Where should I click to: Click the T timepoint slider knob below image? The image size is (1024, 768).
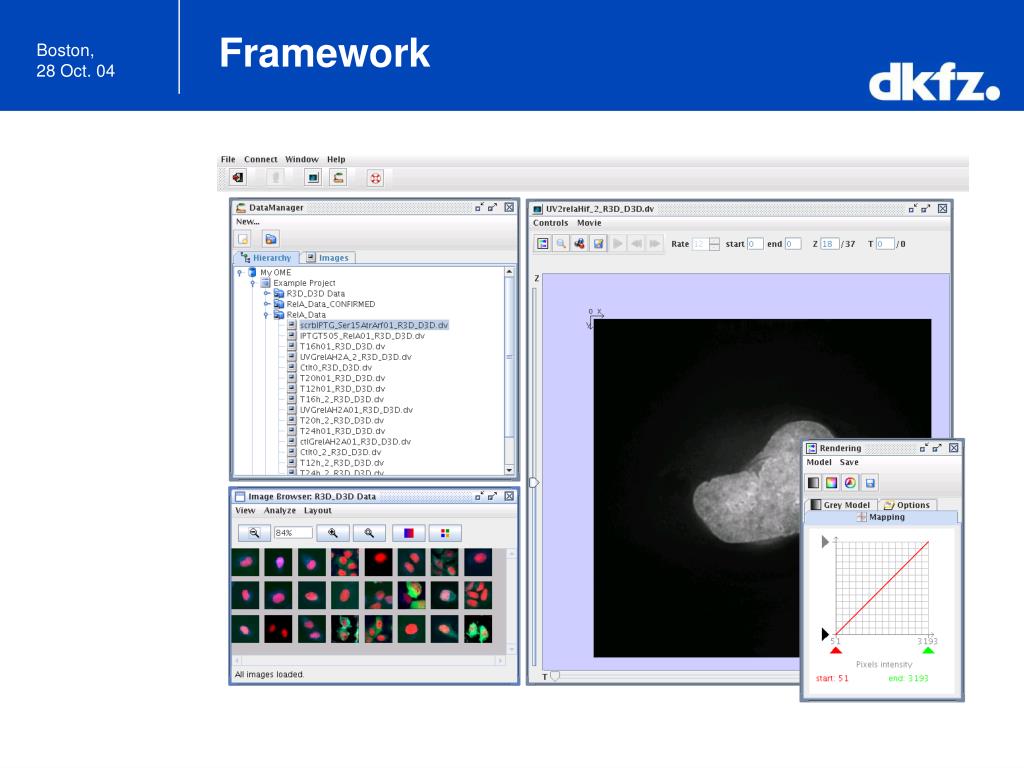point(555,676)
